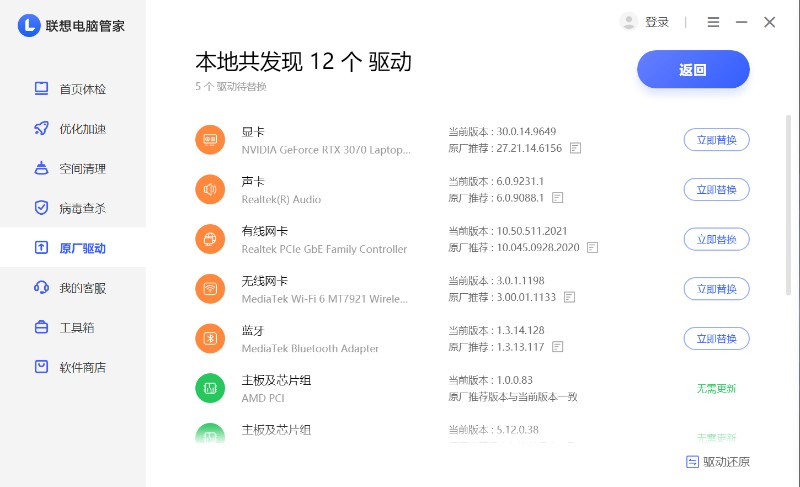The width and height of the screenshot is (800, 487).
Task: Click the sound card (声卡) speaker icon
Action: pos(210,189)
